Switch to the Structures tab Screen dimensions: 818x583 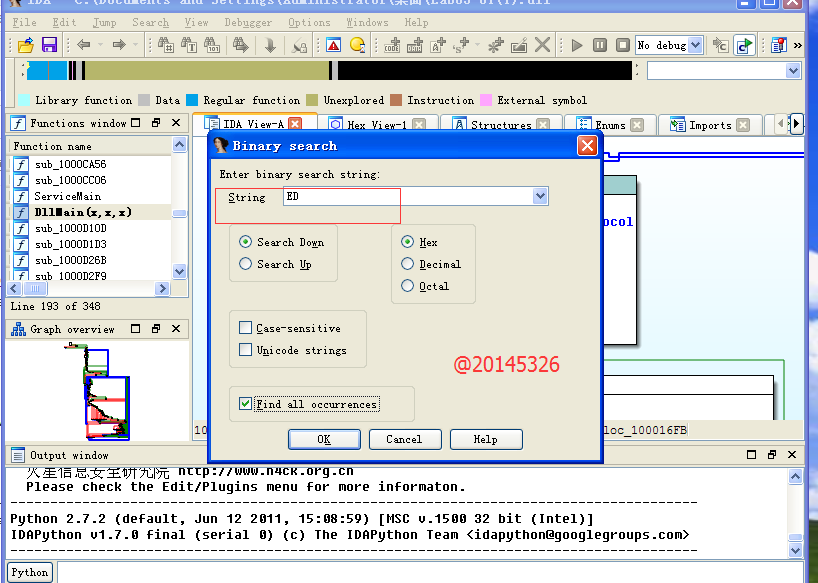tap(500, 125)
